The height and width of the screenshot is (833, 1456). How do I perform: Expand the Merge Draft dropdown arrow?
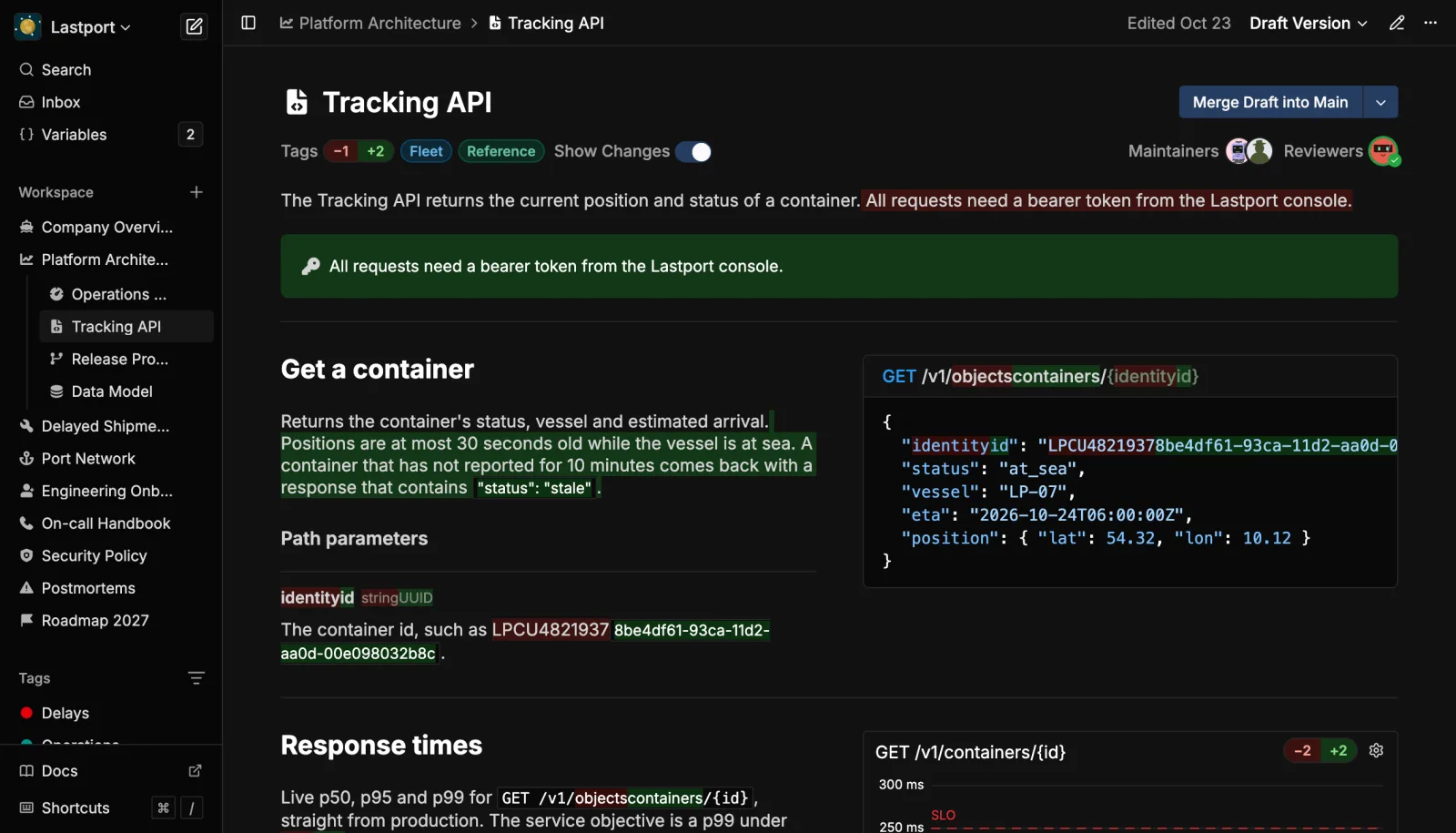point(1380,102)
